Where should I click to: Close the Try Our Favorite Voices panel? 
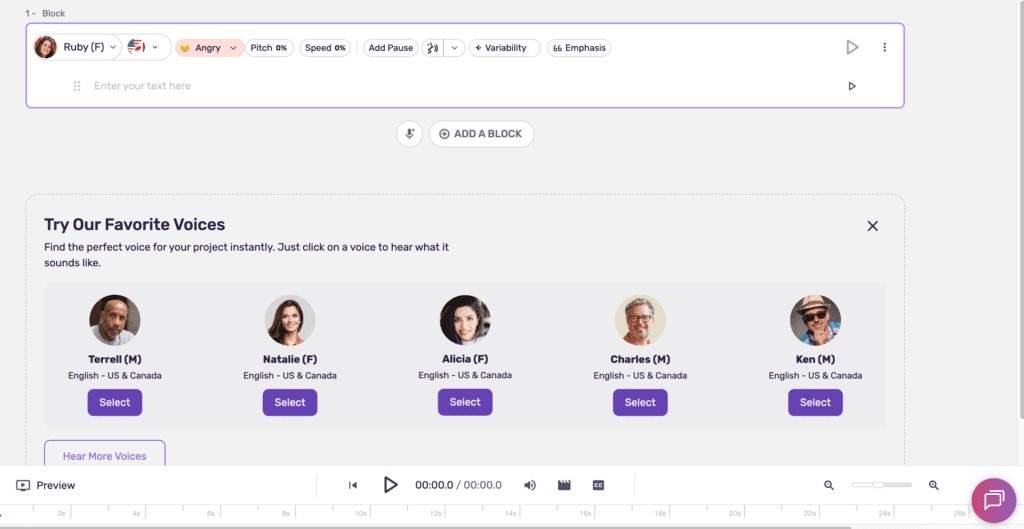(x=872, y=226)
